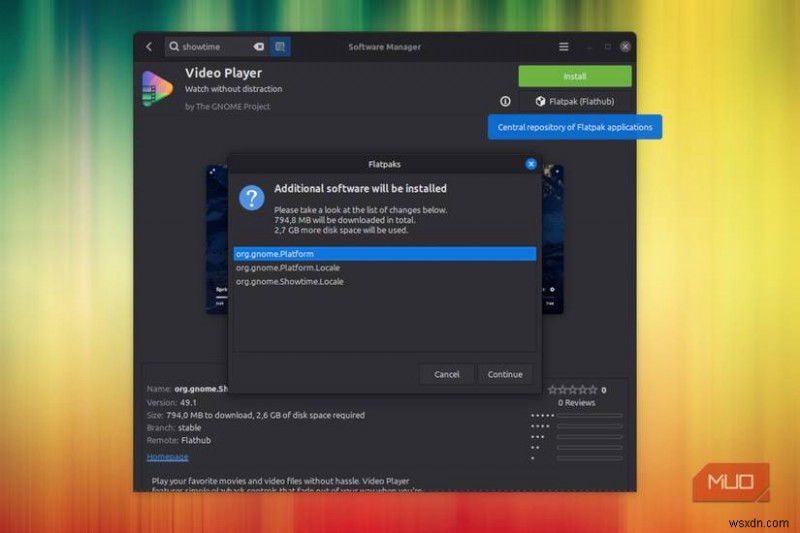Click the right screenshot thumbnail behind dialog
The height and width of the screenshot is (533, 800).
coord(553,239)
